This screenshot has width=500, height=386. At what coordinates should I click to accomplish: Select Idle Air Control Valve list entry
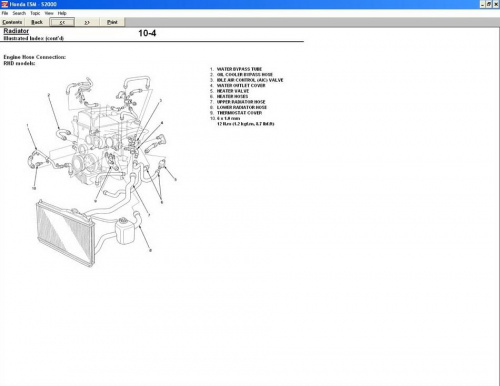(250, 80)
